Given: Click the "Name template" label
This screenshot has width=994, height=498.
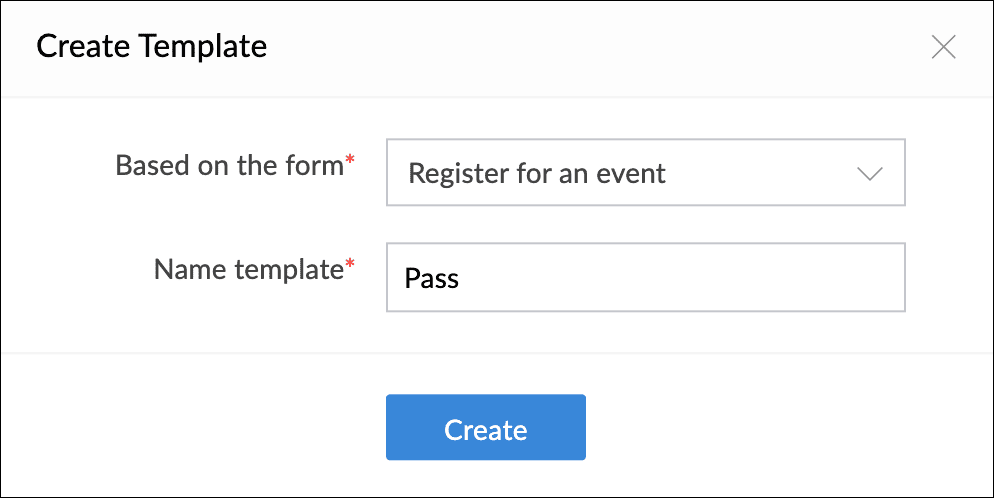Looking at the screenshot, I should click(x=248, y=269).
